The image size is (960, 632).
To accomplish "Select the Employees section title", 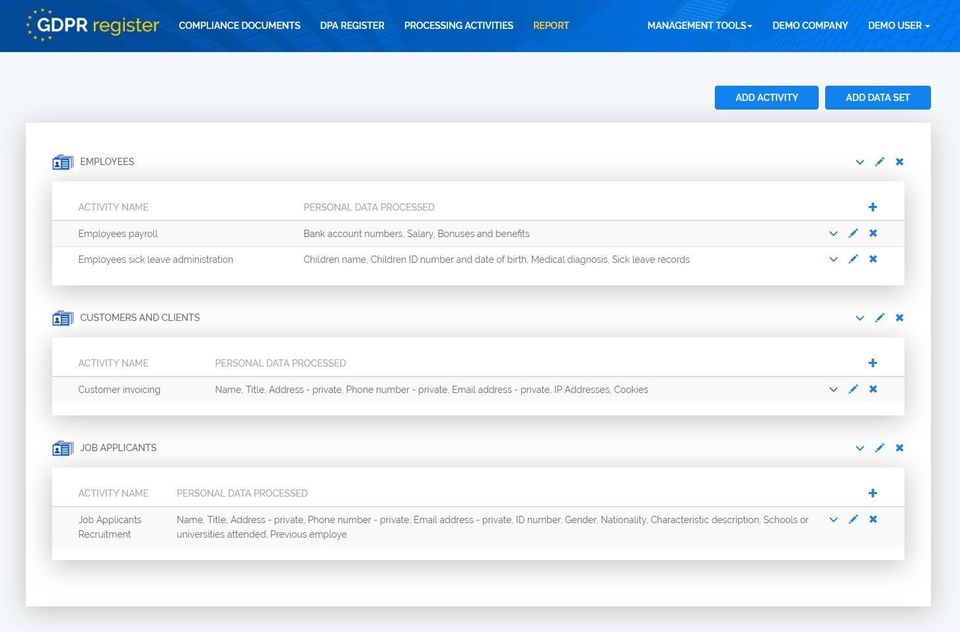I will click(107, 162).
